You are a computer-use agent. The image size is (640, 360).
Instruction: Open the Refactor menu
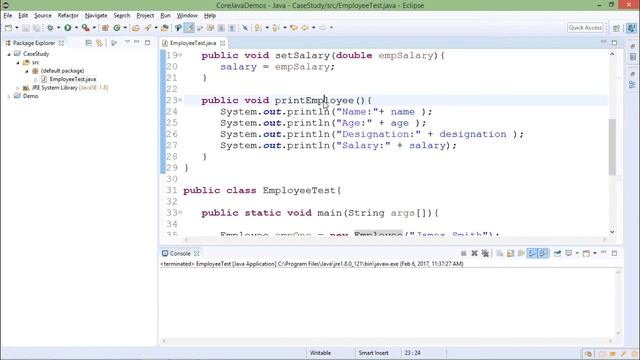point(68,16)
